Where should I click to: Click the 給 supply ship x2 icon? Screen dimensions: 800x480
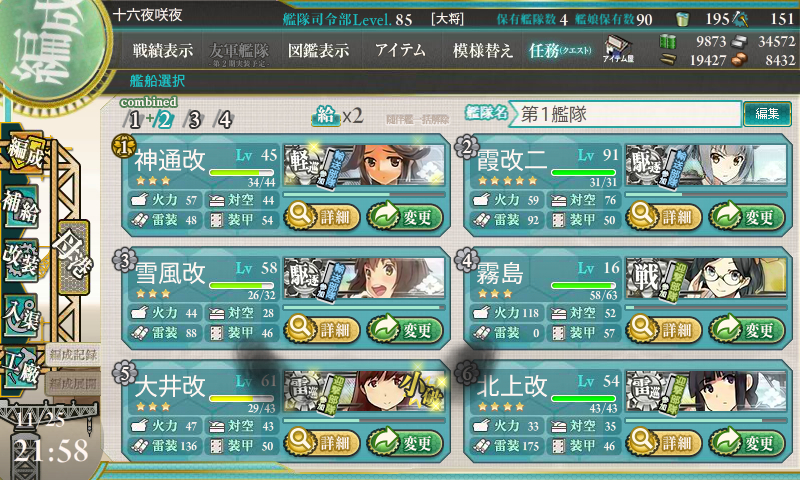pyautogui.click(x=337, y=116)
